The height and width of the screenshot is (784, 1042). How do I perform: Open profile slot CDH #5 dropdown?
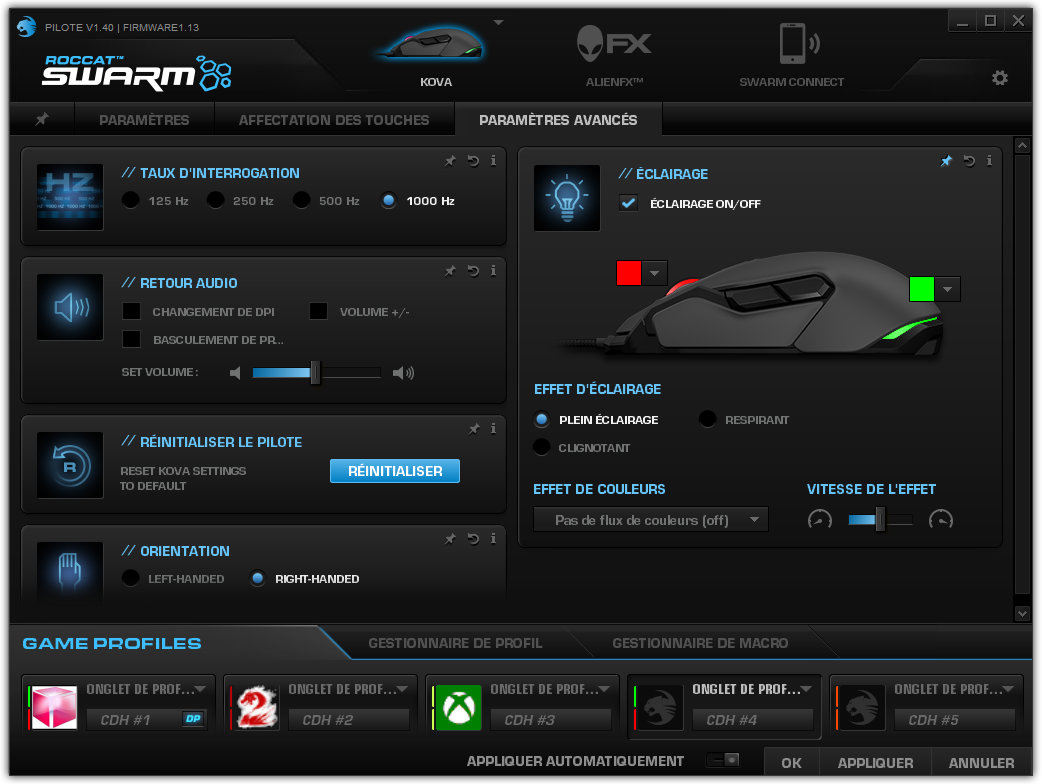pos(1008,689)
